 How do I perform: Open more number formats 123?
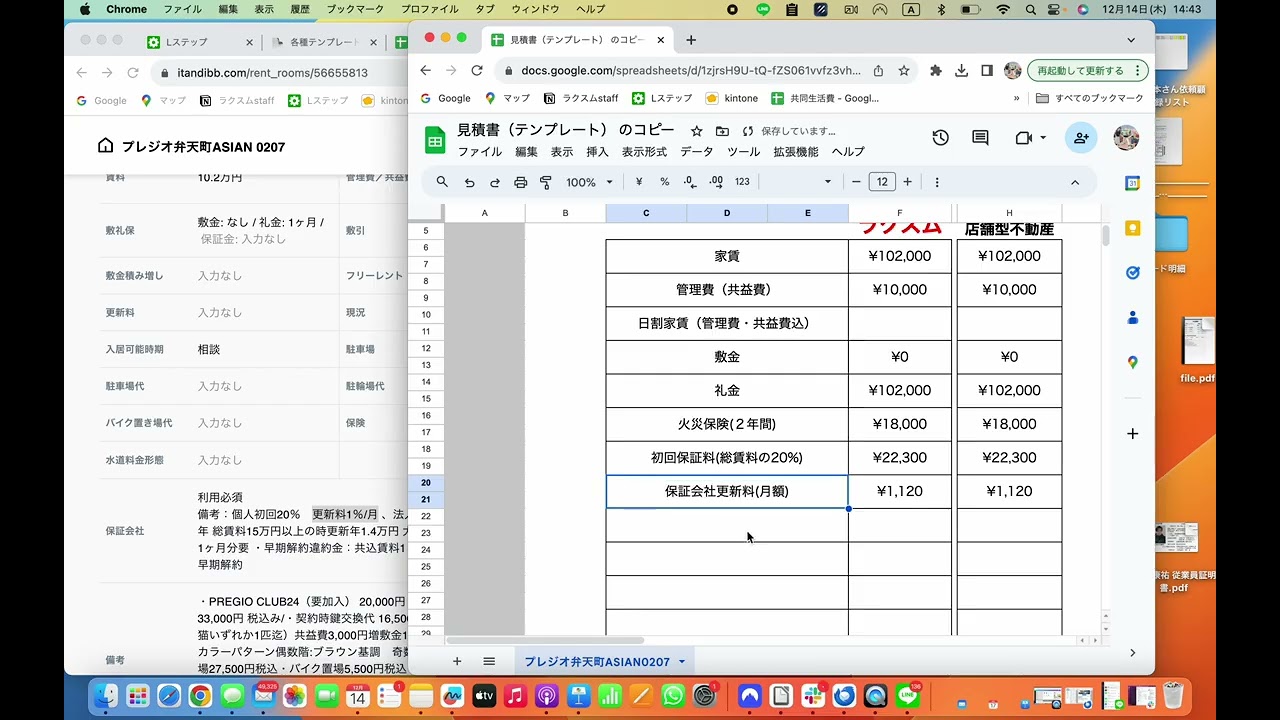[742, 182]
